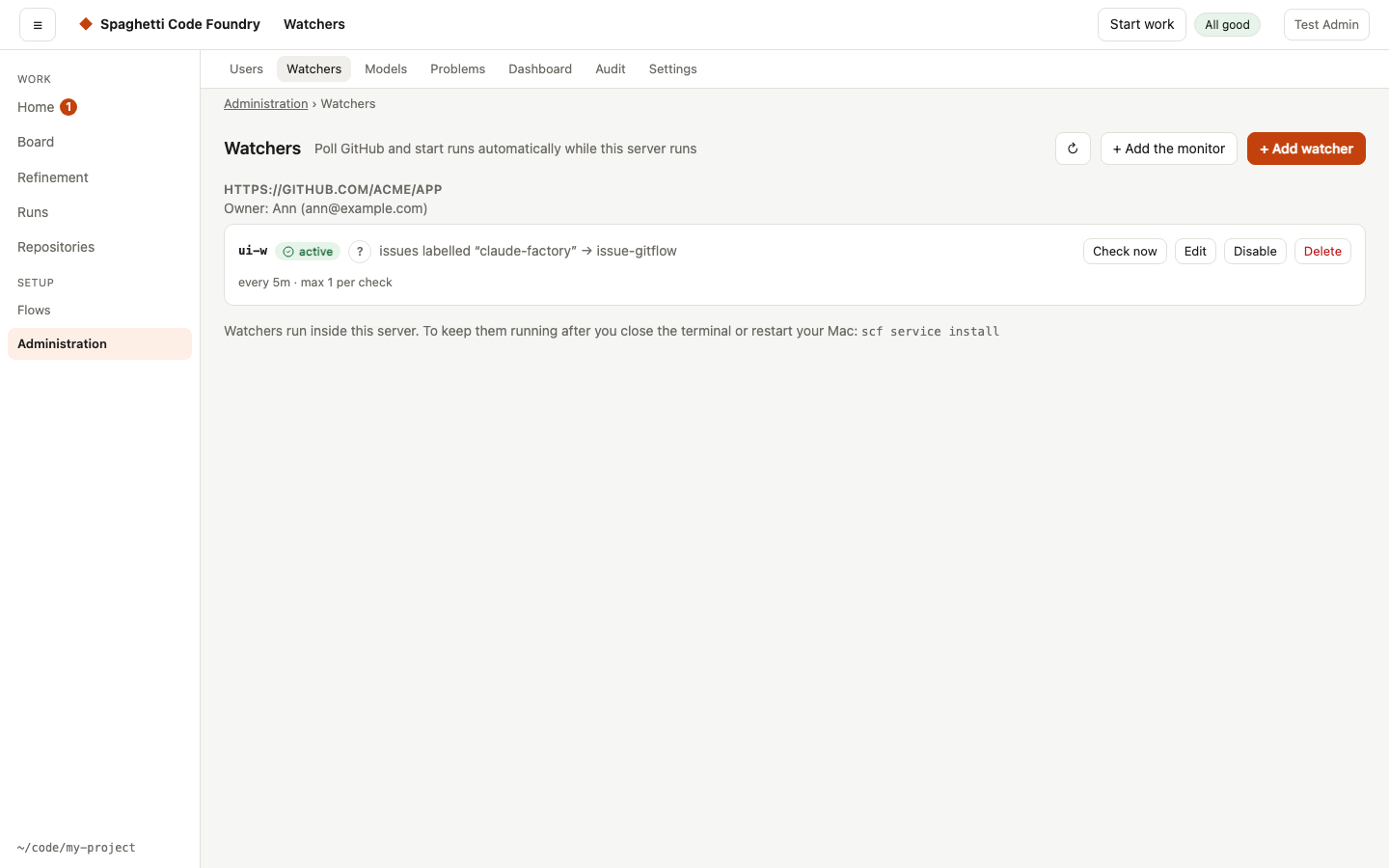
Task: Click the ~/code/my-project path in the sidebar
Action: click(76, 848)
